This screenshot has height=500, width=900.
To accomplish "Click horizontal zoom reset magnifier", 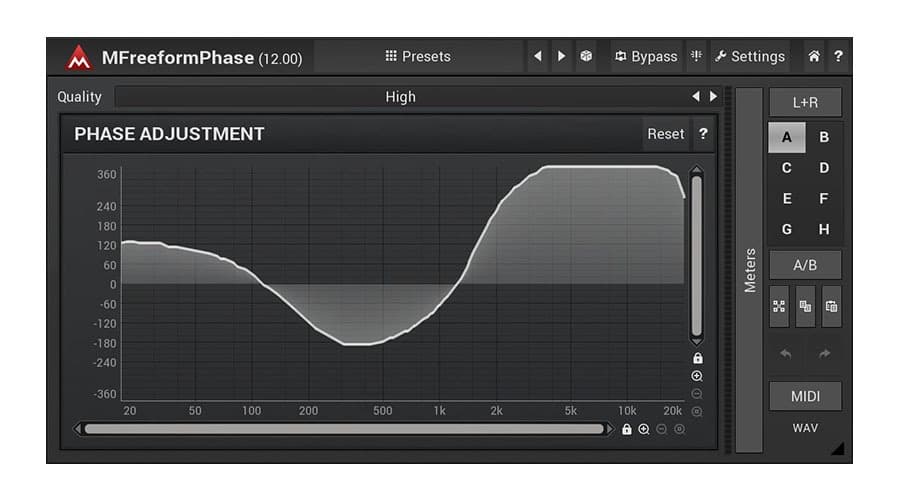I will [x=679, y=429].
